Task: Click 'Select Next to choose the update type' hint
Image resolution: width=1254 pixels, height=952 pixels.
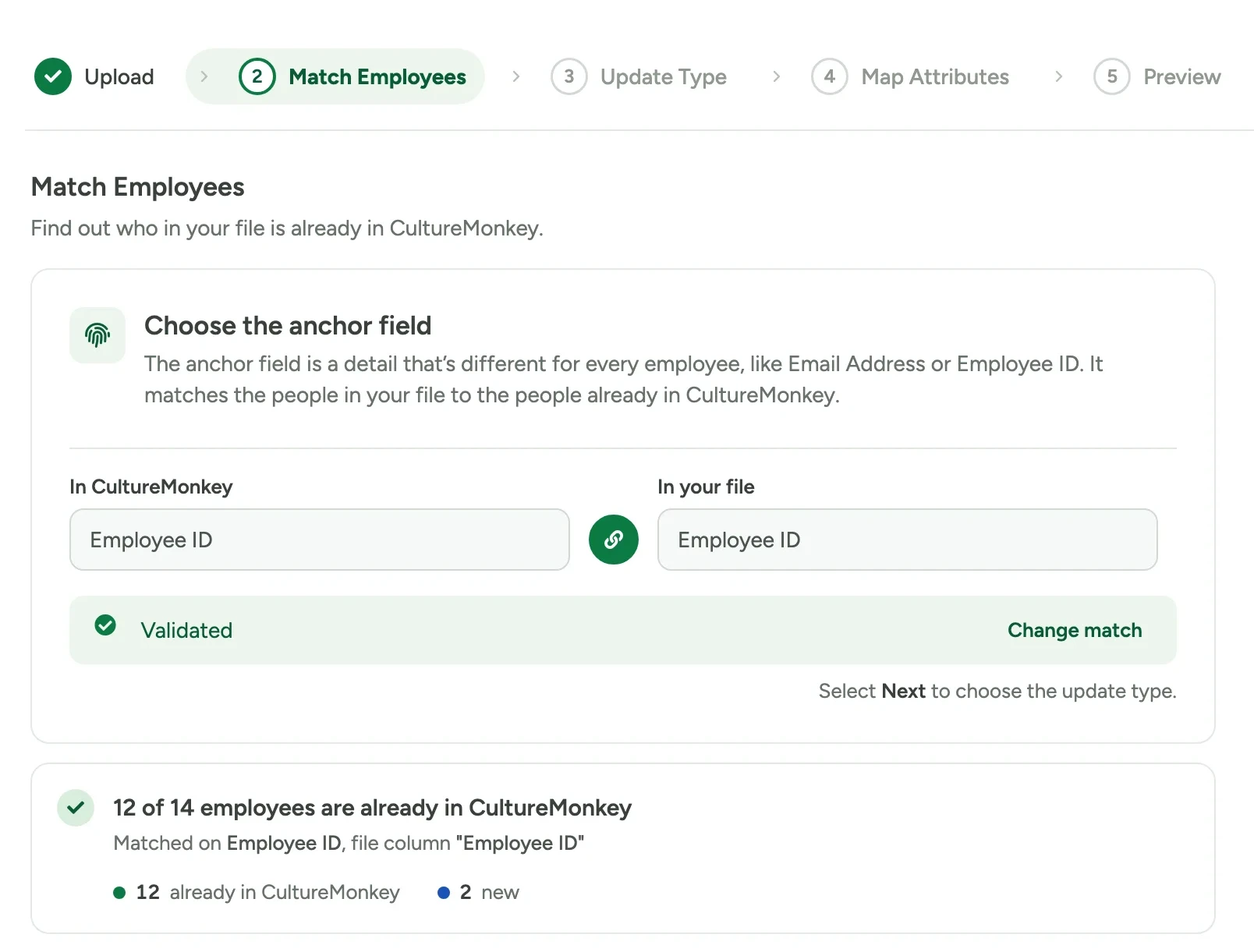Action: tap(997, 691)
